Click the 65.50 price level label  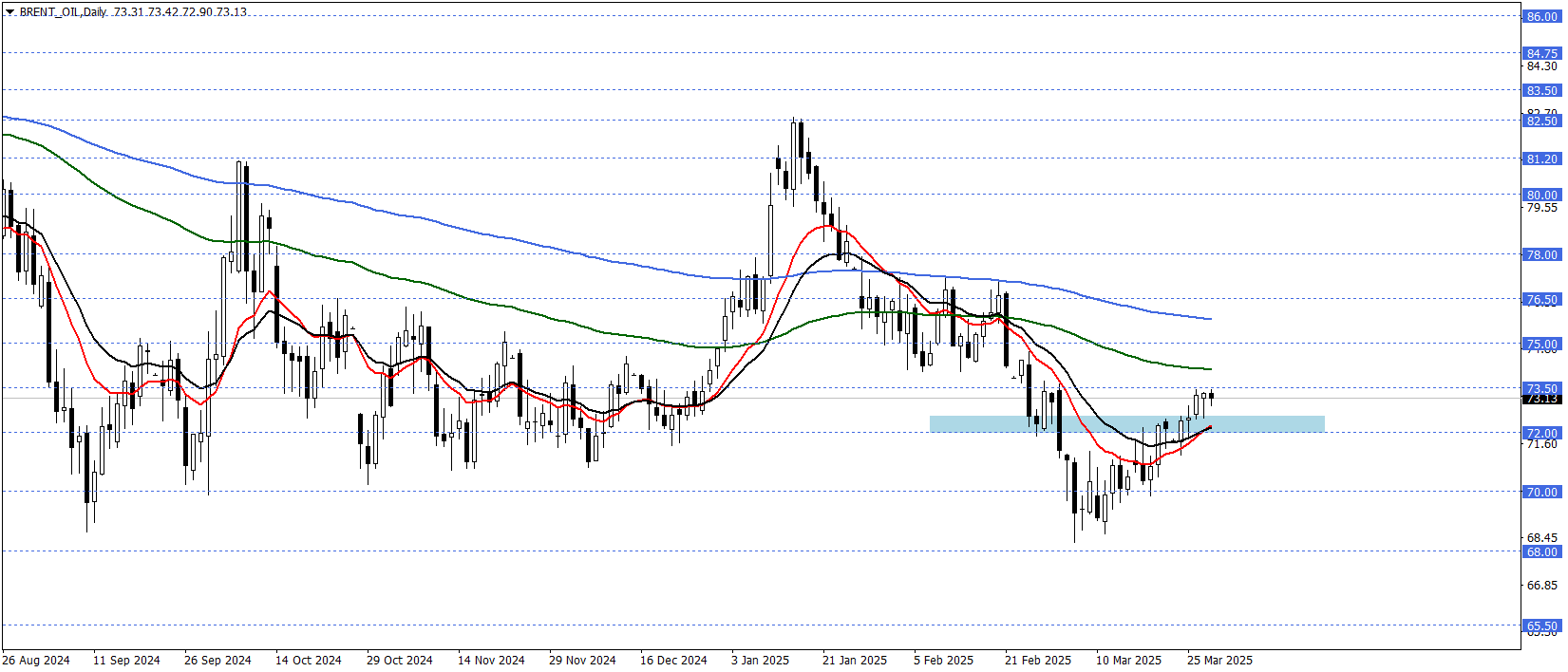pyautogui.click(x=1542, y=626)
